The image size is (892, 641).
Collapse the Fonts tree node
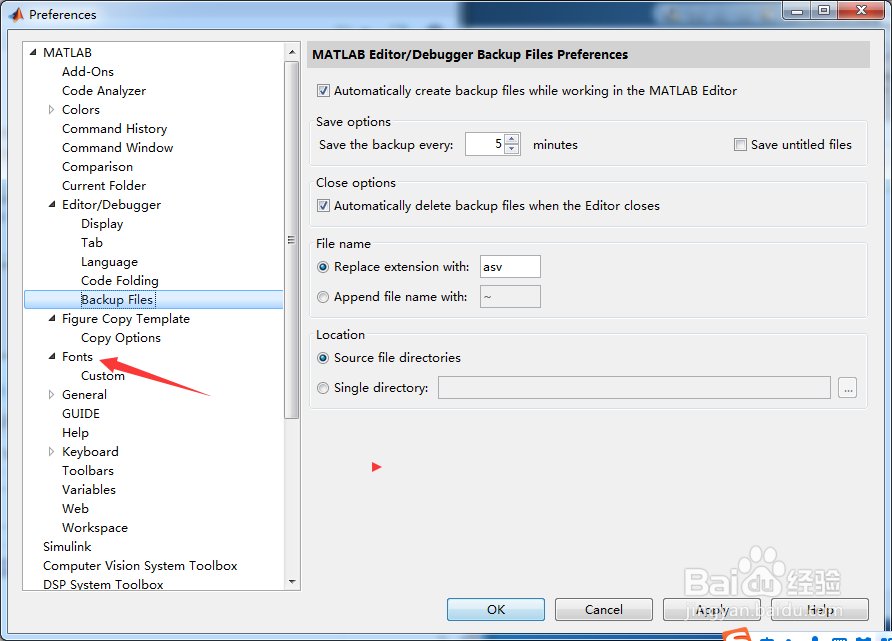pos(52,357)
